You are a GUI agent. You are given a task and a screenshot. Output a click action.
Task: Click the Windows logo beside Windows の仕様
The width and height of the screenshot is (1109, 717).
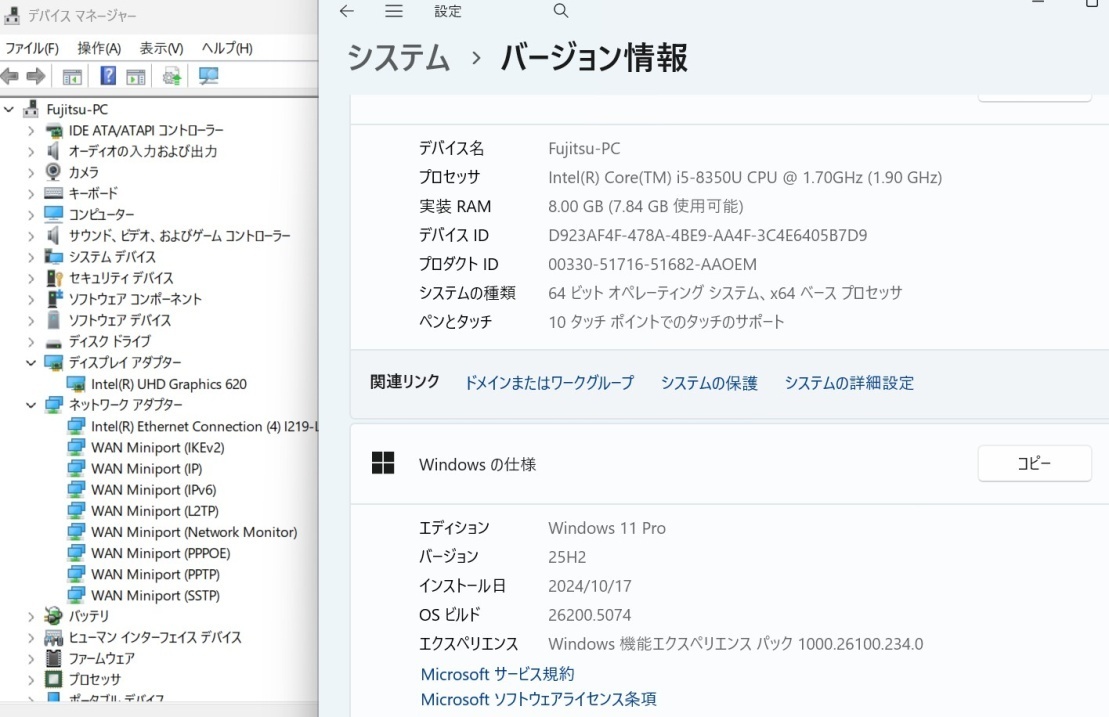tap(383, 463)
